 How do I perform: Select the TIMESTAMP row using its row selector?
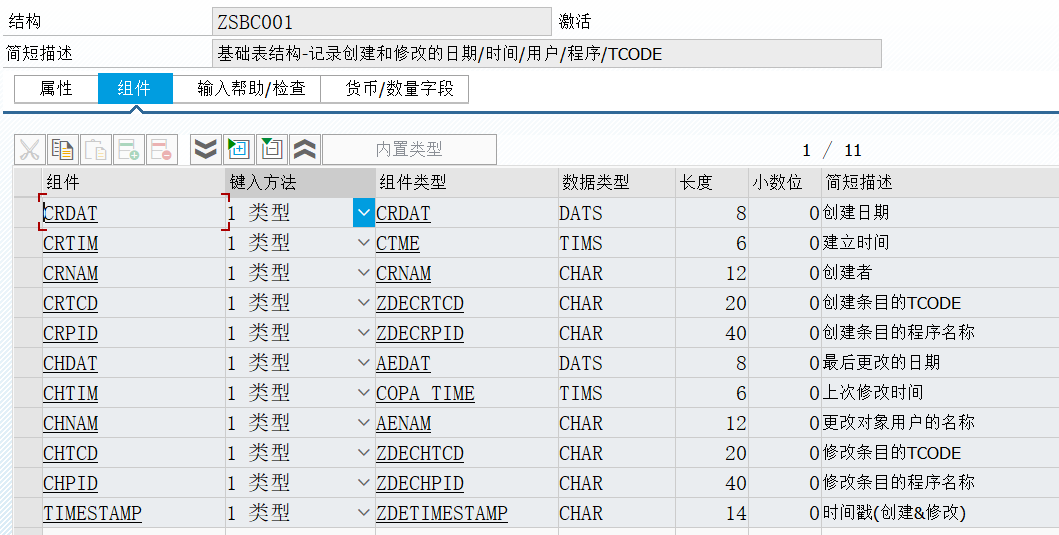pyautogui.click(x=28, y=513)
